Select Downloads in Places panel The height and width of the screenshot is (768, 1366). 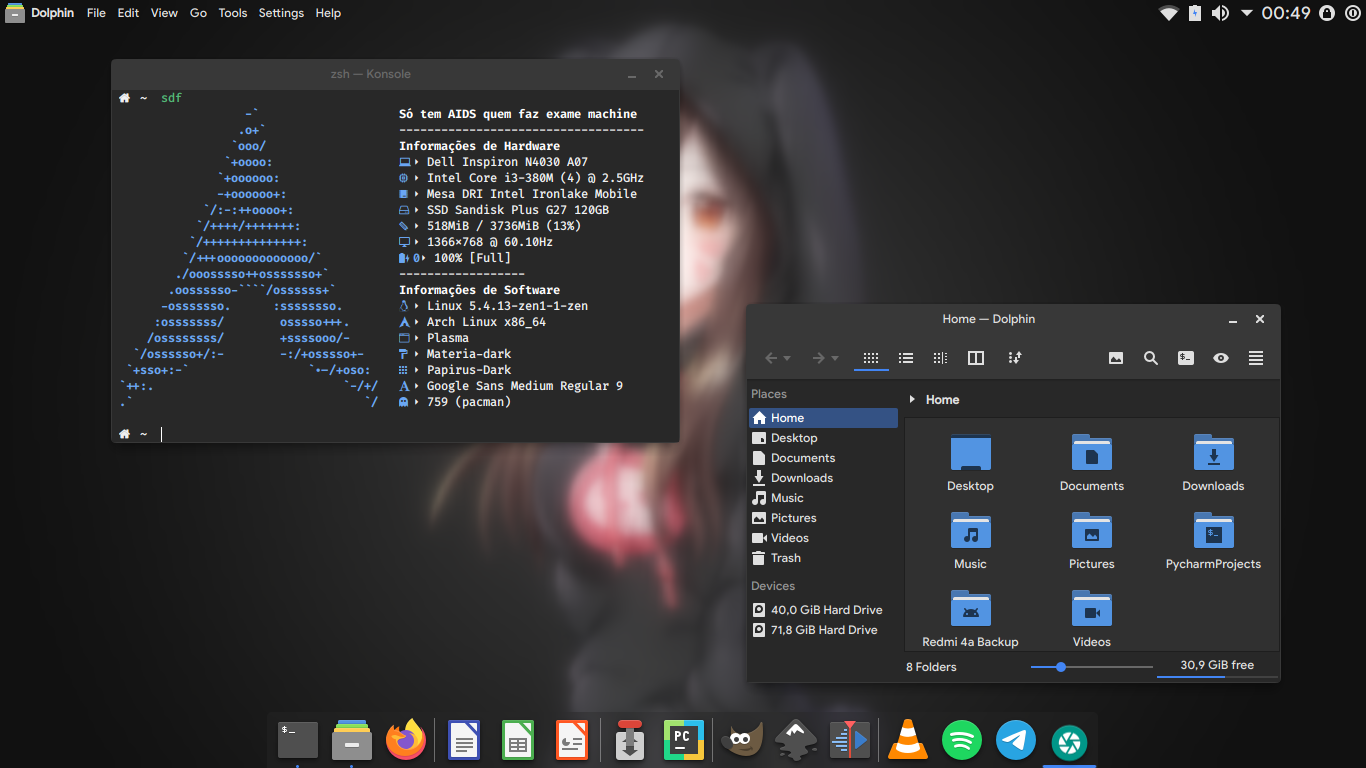[823, 478]
